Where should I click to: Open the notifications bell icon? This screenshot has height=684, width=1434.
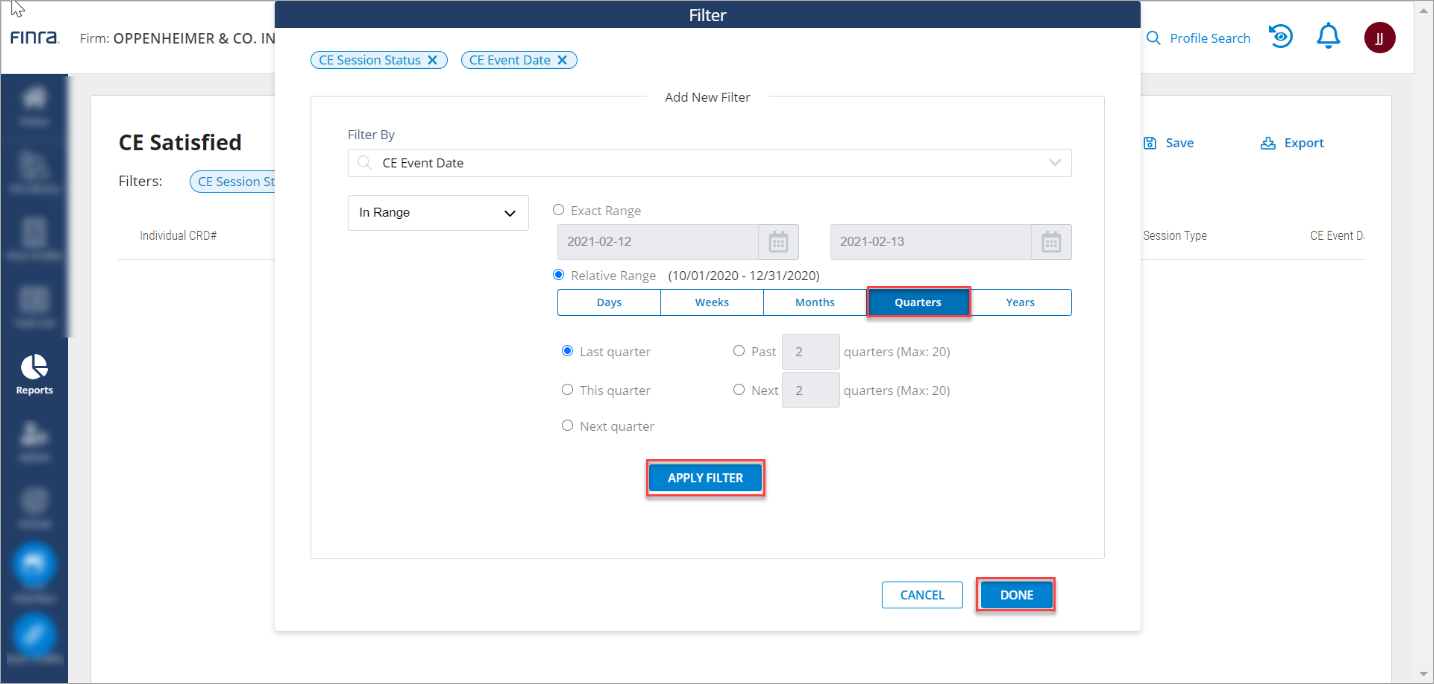coord(1328,37)
